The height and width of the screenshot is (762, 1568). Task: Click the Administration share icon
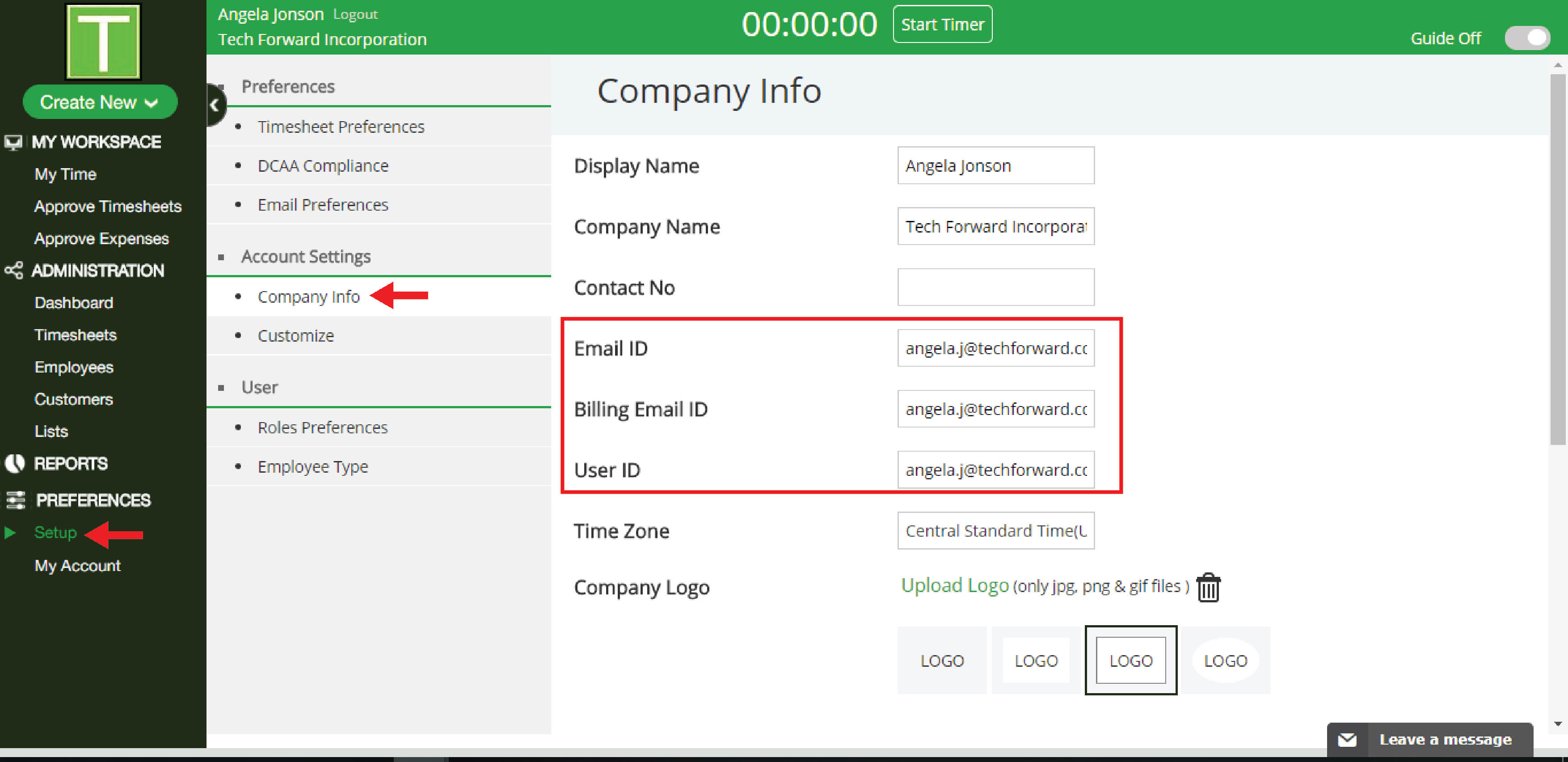[13, 270]
